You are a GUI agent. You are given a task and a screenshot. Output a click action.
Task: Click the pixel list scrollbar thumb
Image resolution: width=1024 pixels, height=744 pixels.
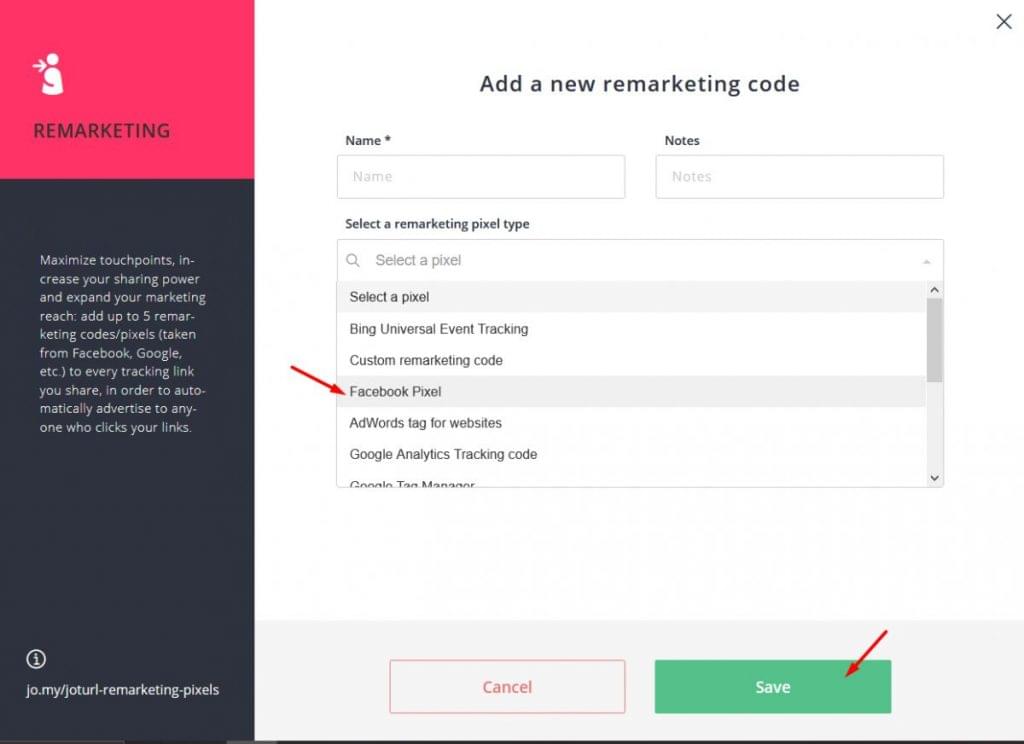coord(935,340)
